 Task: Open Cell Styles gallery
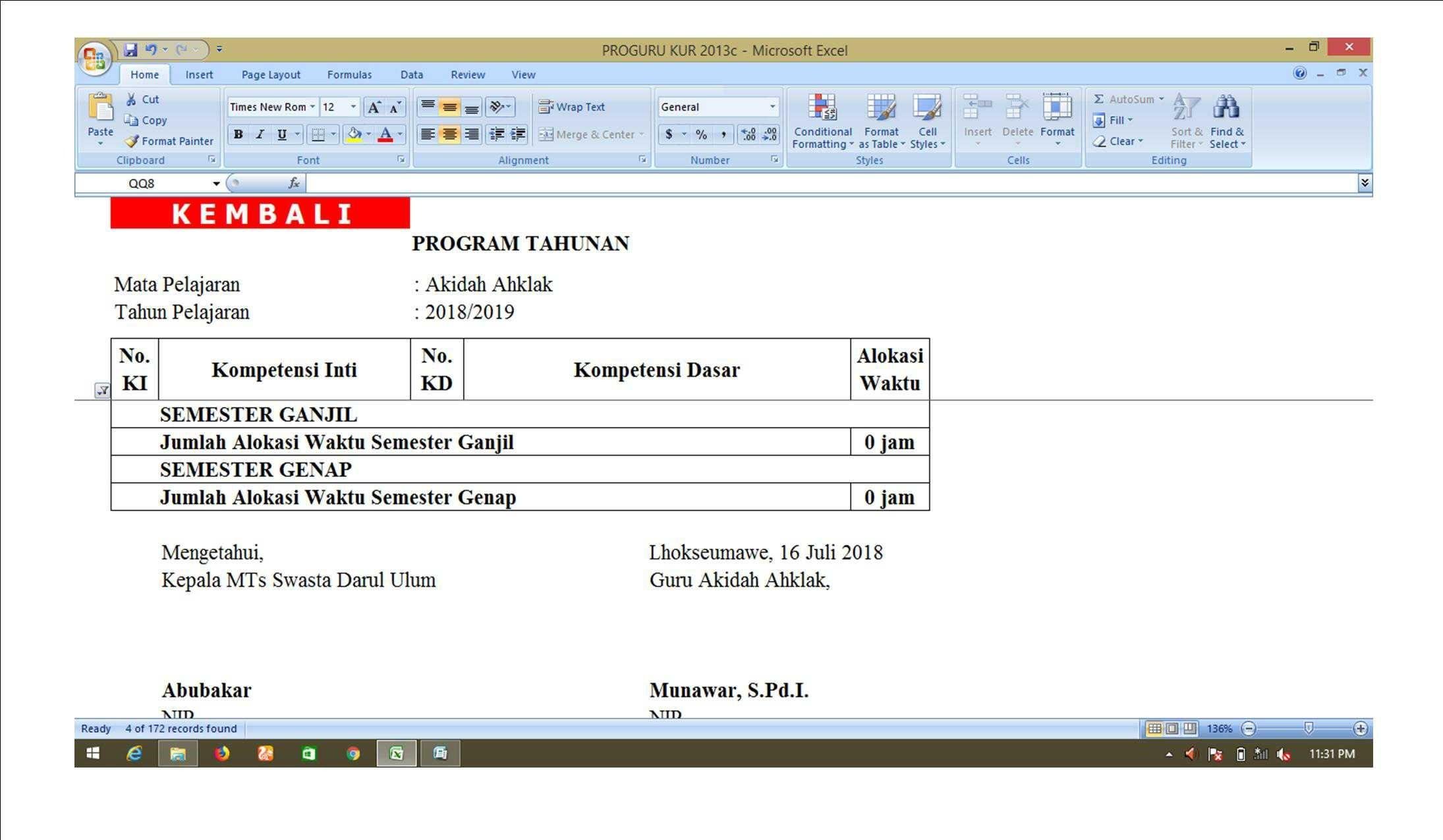pyautogui.click(x=928, y=122)
